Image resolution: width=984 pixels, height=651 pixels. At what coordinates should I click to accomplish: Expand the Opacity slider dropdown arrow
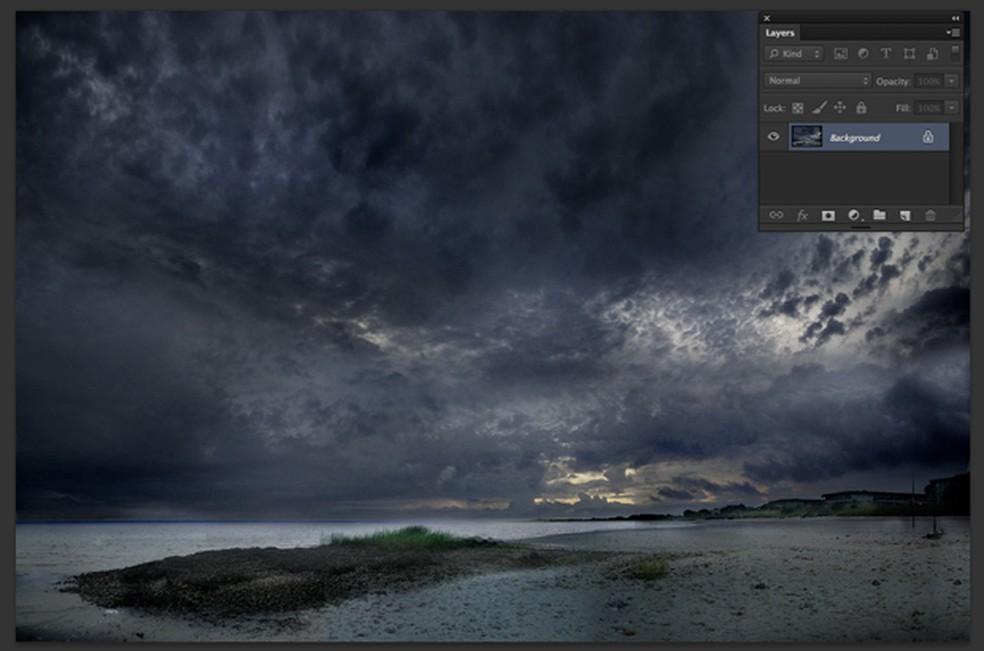pos(951,81)
